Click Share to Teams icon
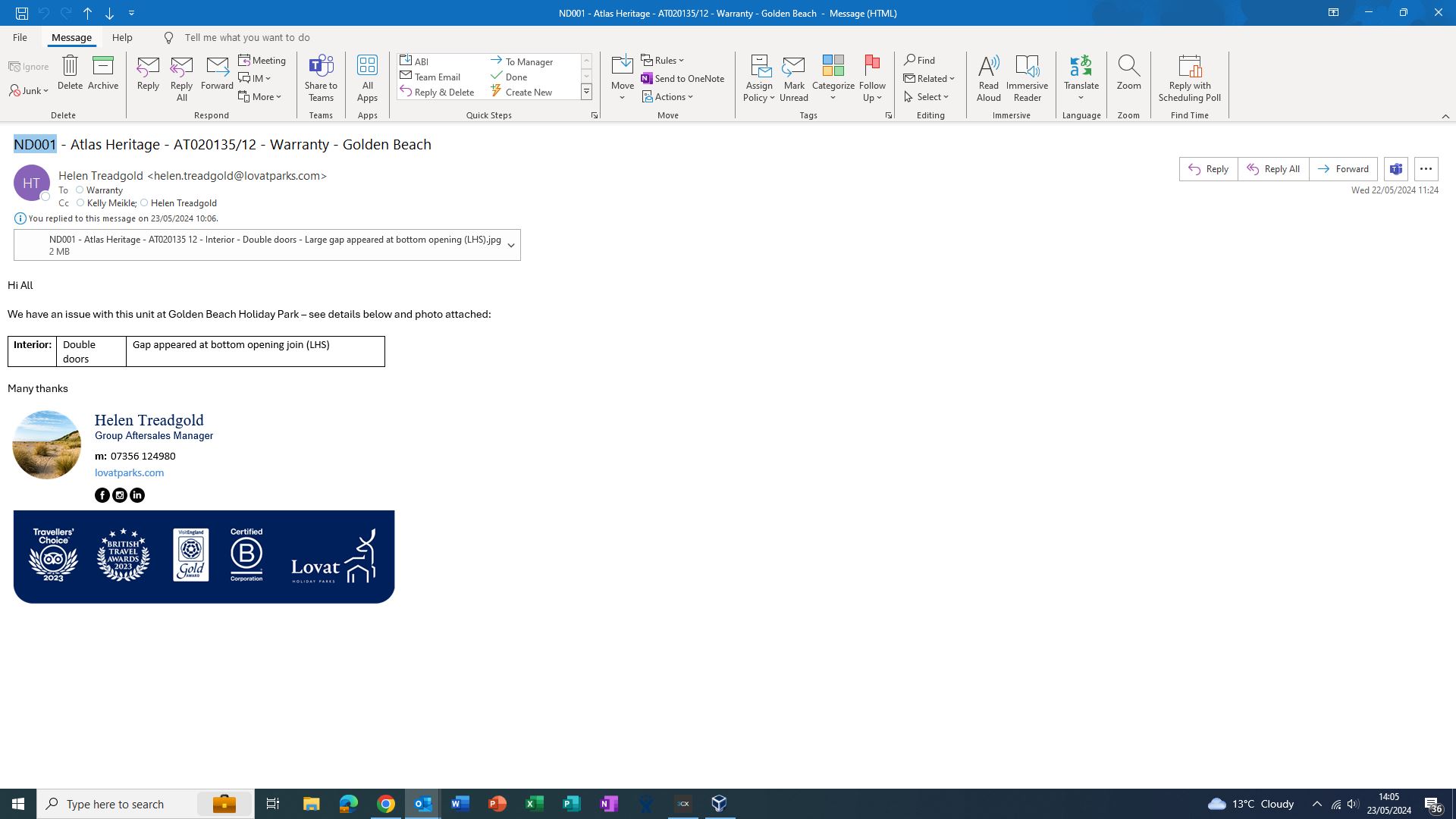The width and height of the screenshot is (1456, 819). point(321,67)
